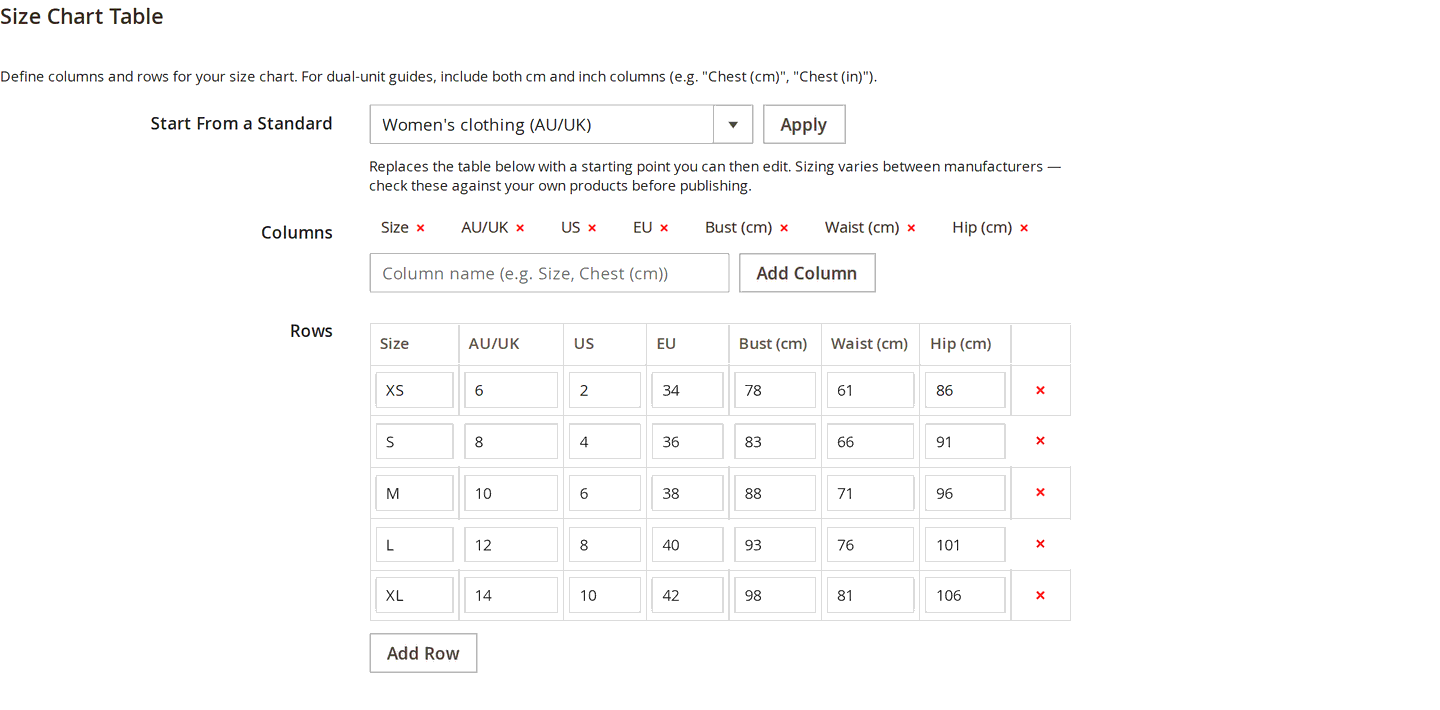This screenshot has width=1440, height=710.
Task: Edit Hip value 96 in M row
Action: pyautogui.click(x=965, y=493)
